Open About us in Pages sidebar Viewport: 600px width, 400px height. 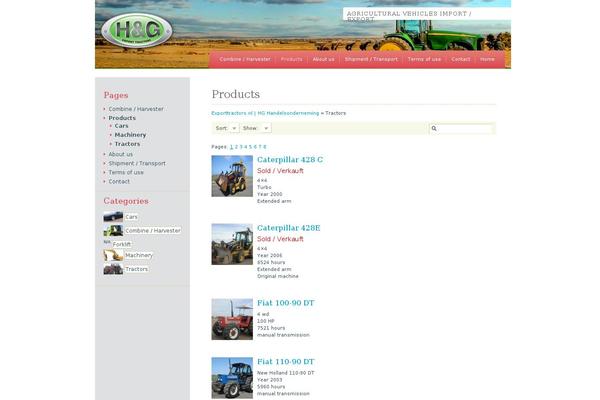(121, 154)
